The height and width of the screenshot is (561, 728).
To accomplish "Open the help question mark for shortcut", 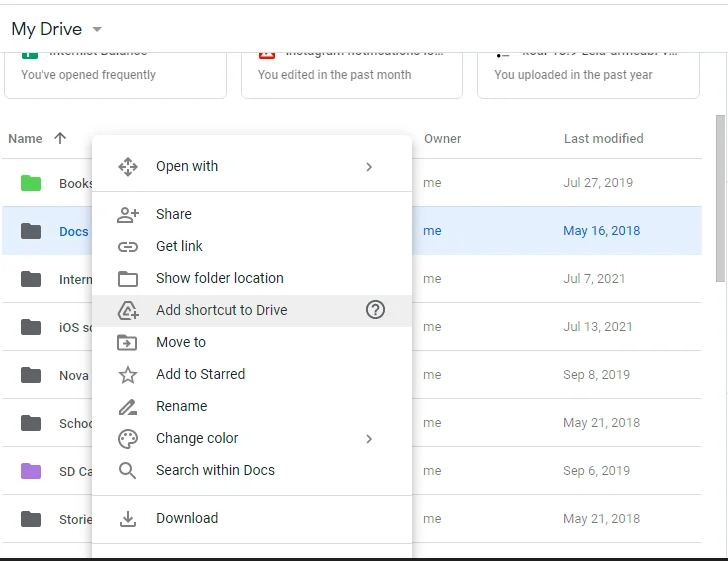I will pyautogui.click(x=375, y=310).
